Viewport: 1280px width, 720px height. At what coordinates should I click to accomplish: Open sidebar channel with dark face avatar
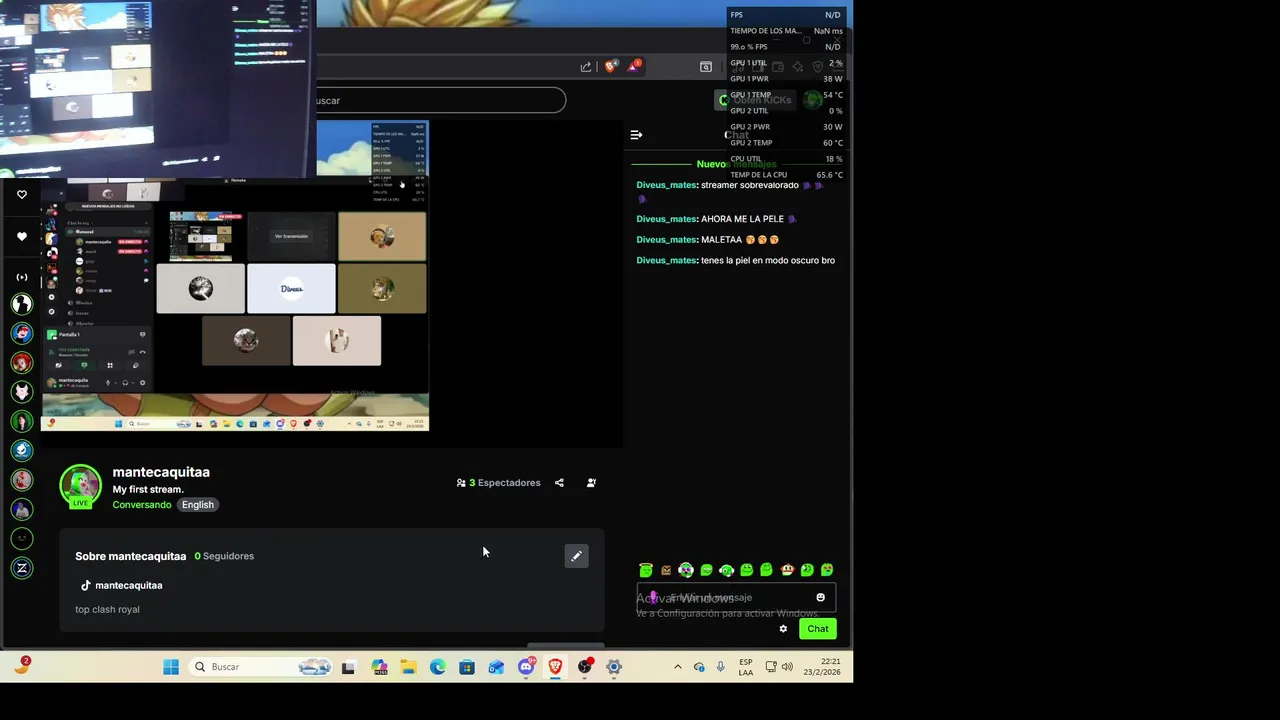pos(22,539)
